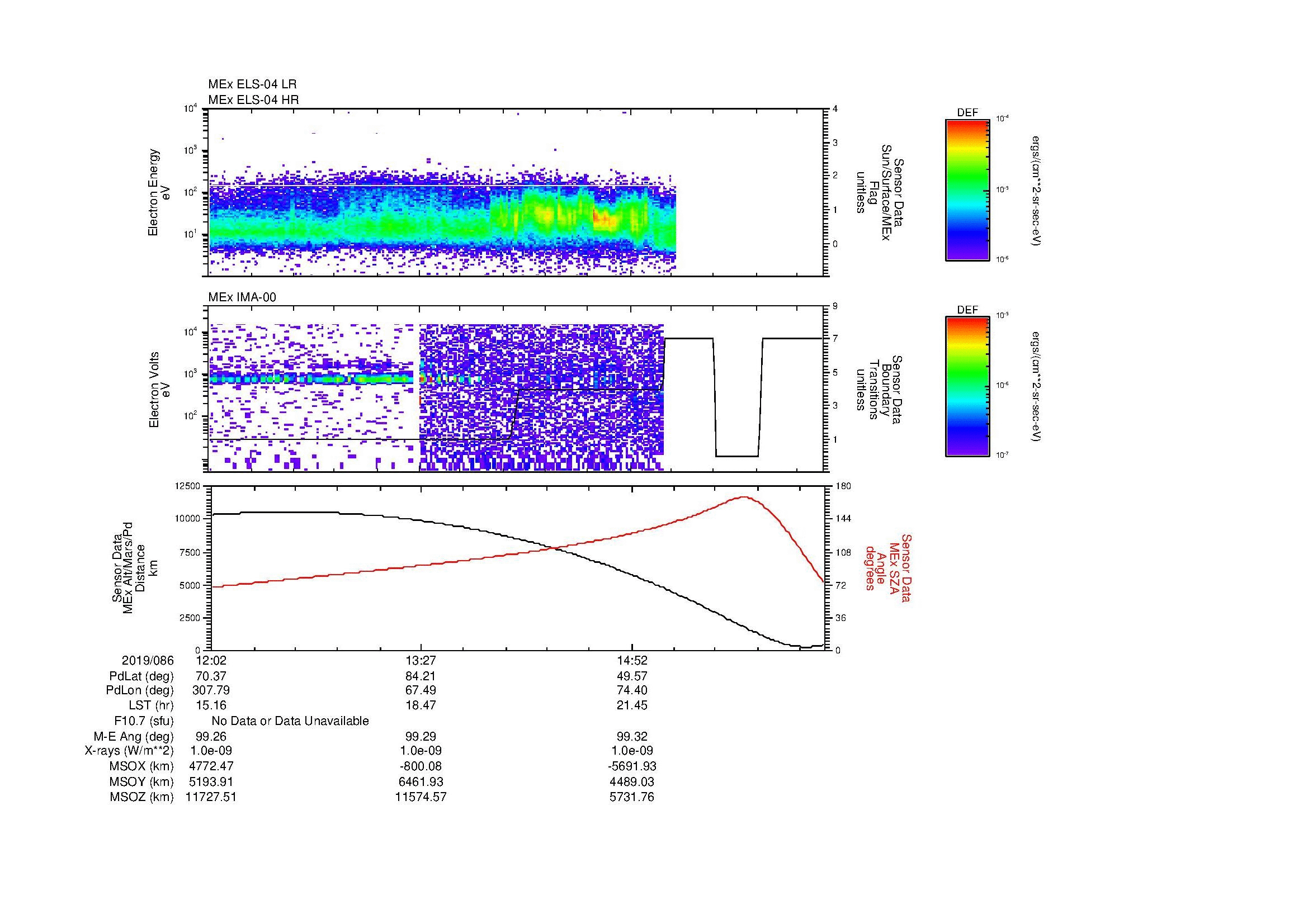The width and height of the screenshot is (1308, 924).
Task: Select the M-E Ang value 99.29
Action: (x=421, y=737)
